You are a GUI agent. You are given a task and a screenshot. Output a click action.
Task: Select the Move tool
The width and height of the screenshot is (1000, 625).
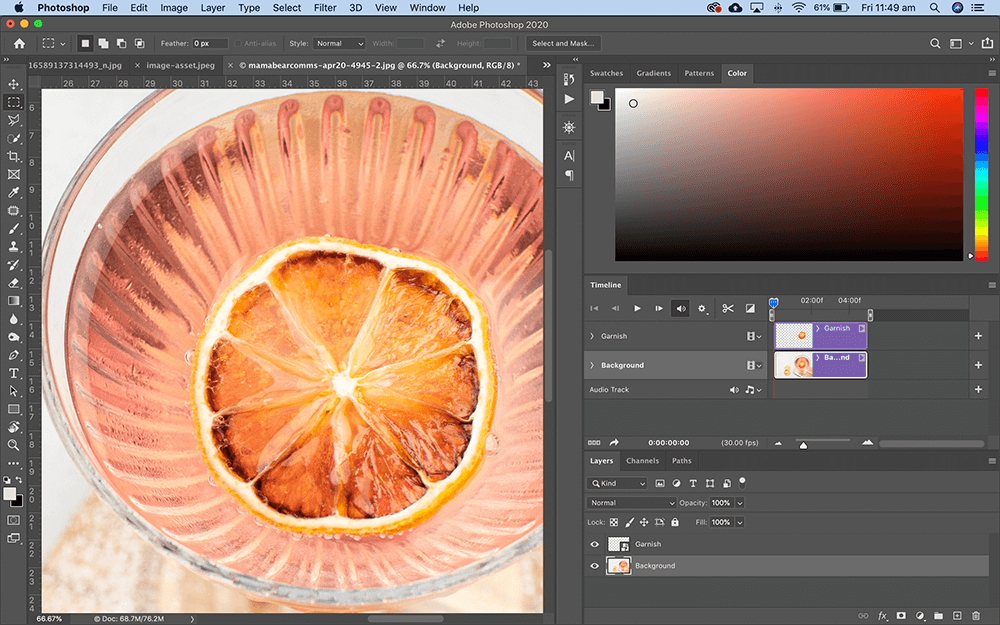pyautogui.click(x=13, y=84)
